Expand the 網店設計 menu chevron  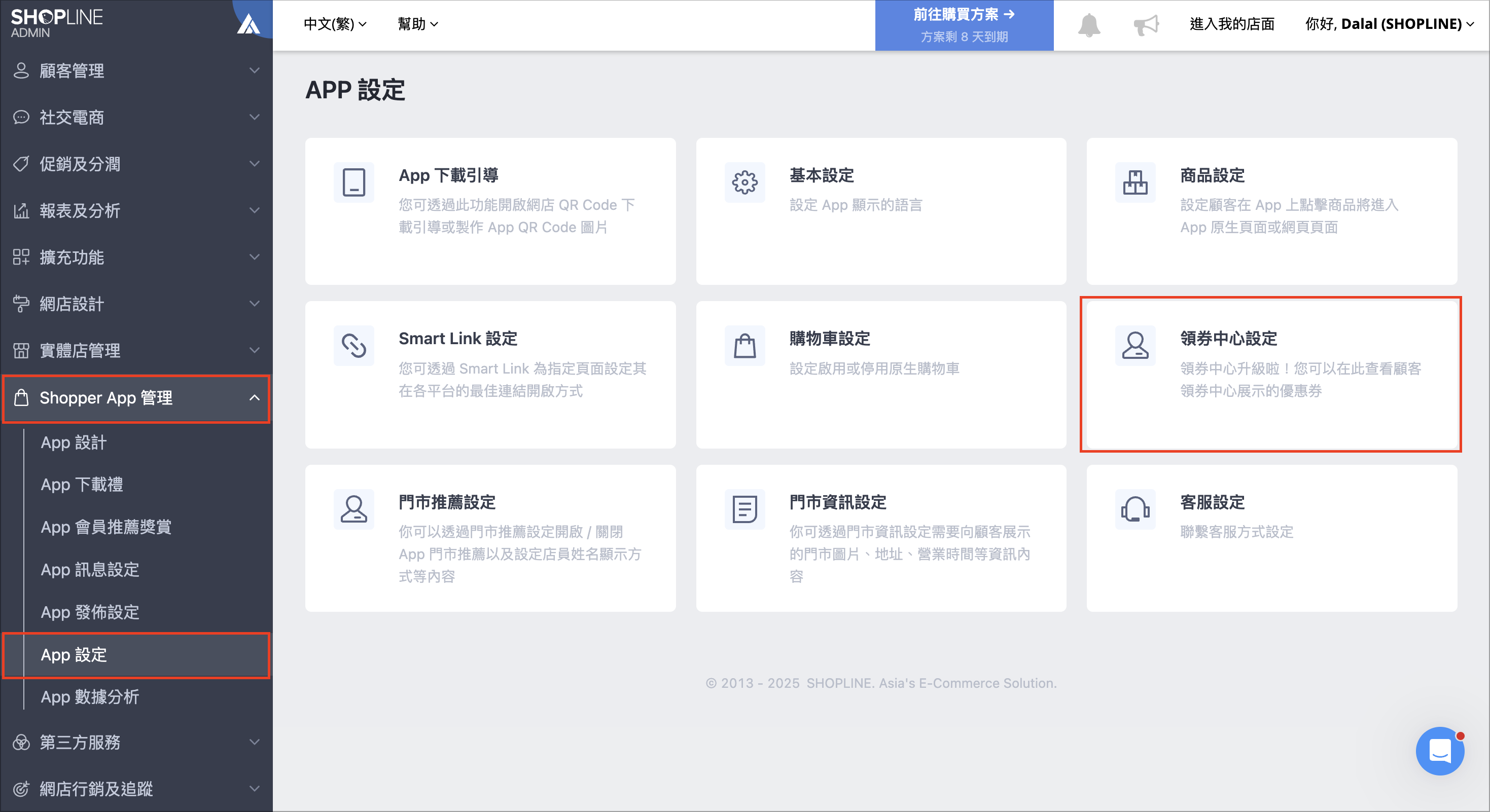tap(254, 304)
